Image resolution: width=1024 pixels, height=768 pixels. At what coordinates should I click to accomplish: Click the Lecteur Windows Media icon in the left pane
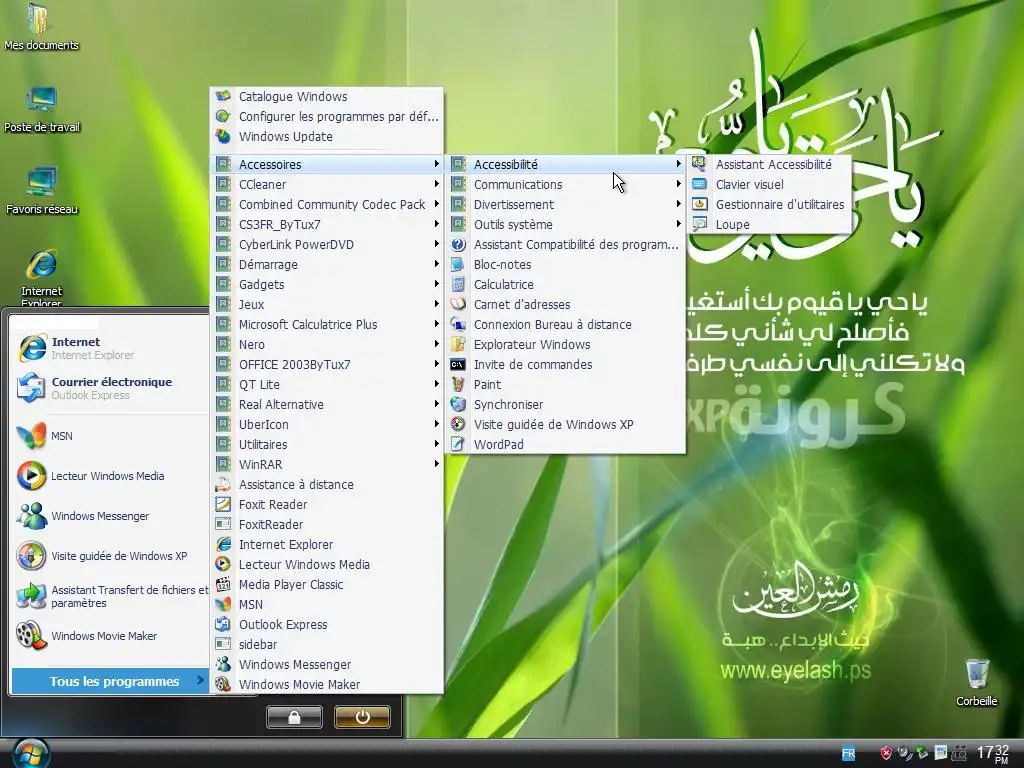tap(31, 475)
